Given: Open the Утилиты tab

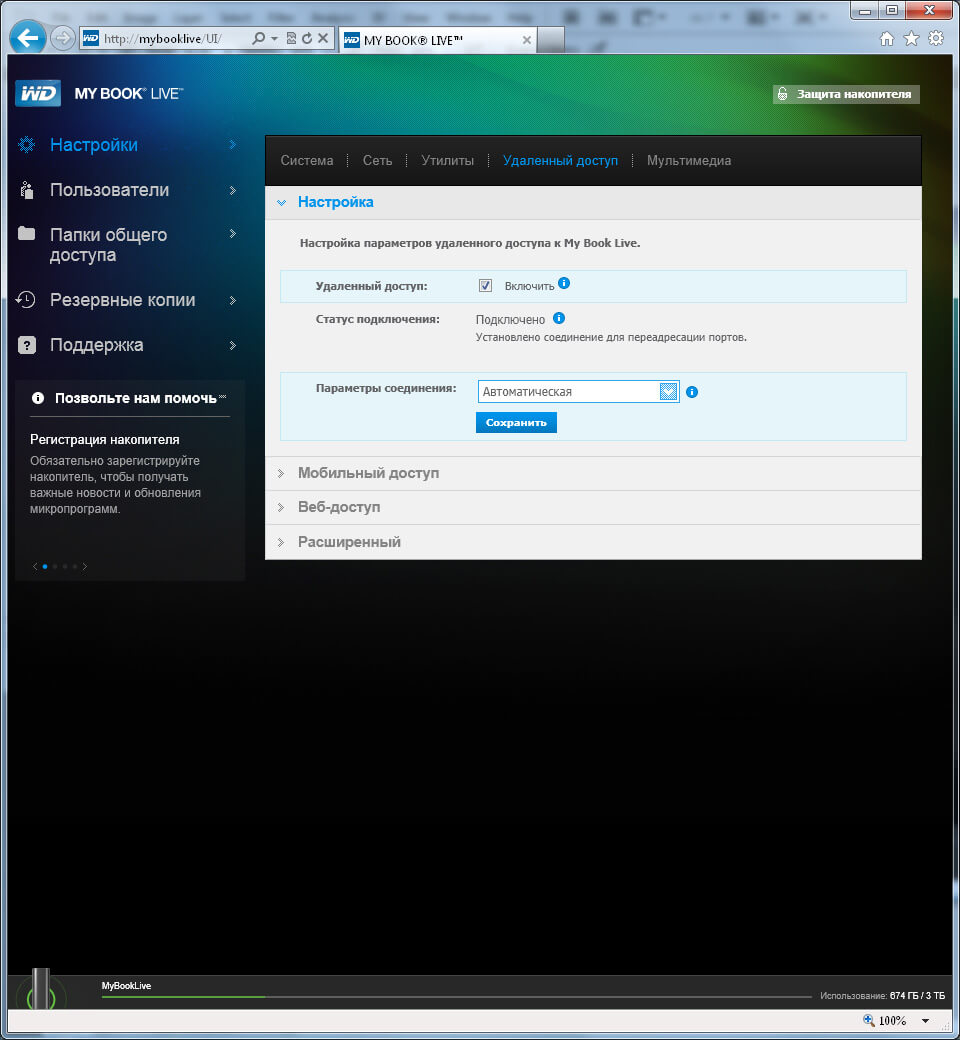Looking at the screenshot, I should [447, 161].
